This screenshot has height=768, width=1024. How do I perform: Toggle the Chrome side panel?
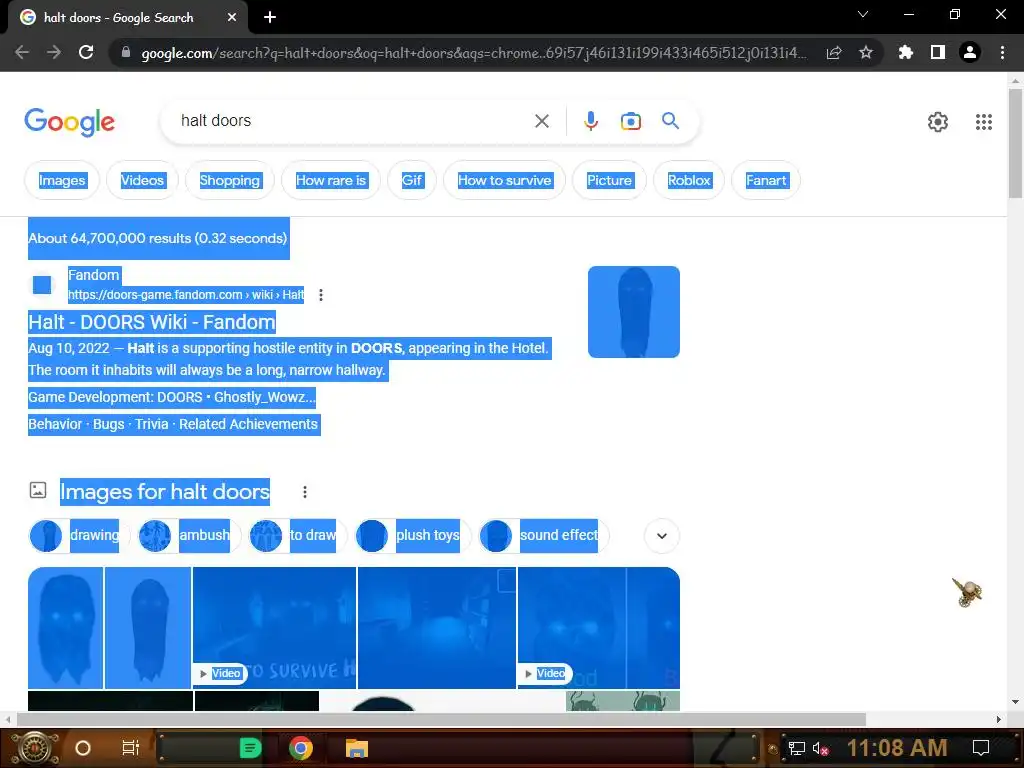[938, 52]
